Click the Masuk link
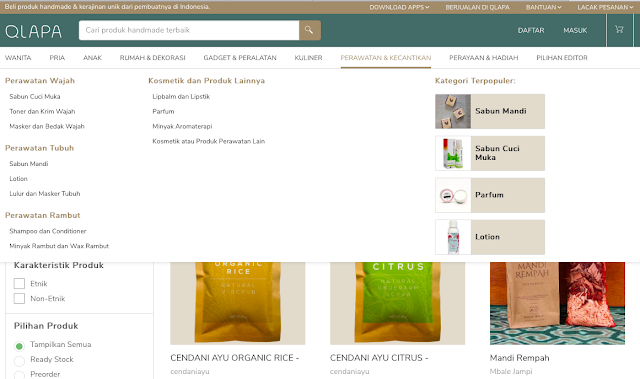Image resolution: width=640 pixels, height=379 pixels. coord(575,31)
